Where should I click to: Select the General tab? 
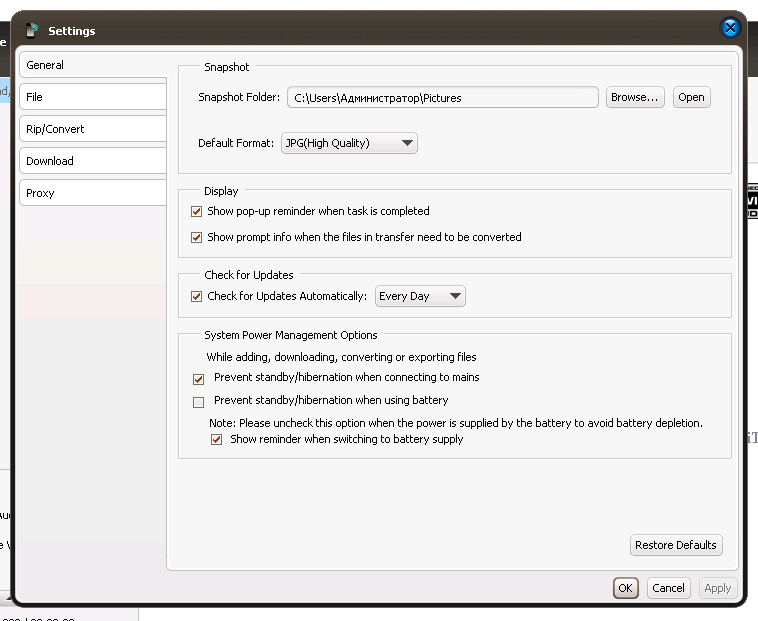(93, 65)
